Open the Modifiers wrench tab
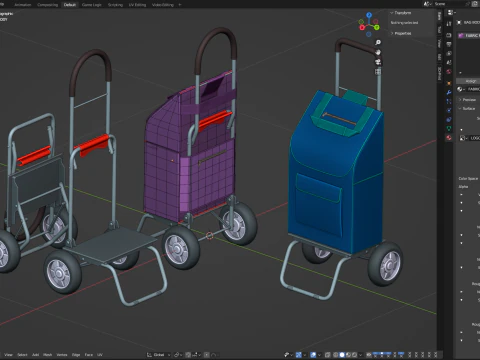480x360 pixels. pos(449,92)
